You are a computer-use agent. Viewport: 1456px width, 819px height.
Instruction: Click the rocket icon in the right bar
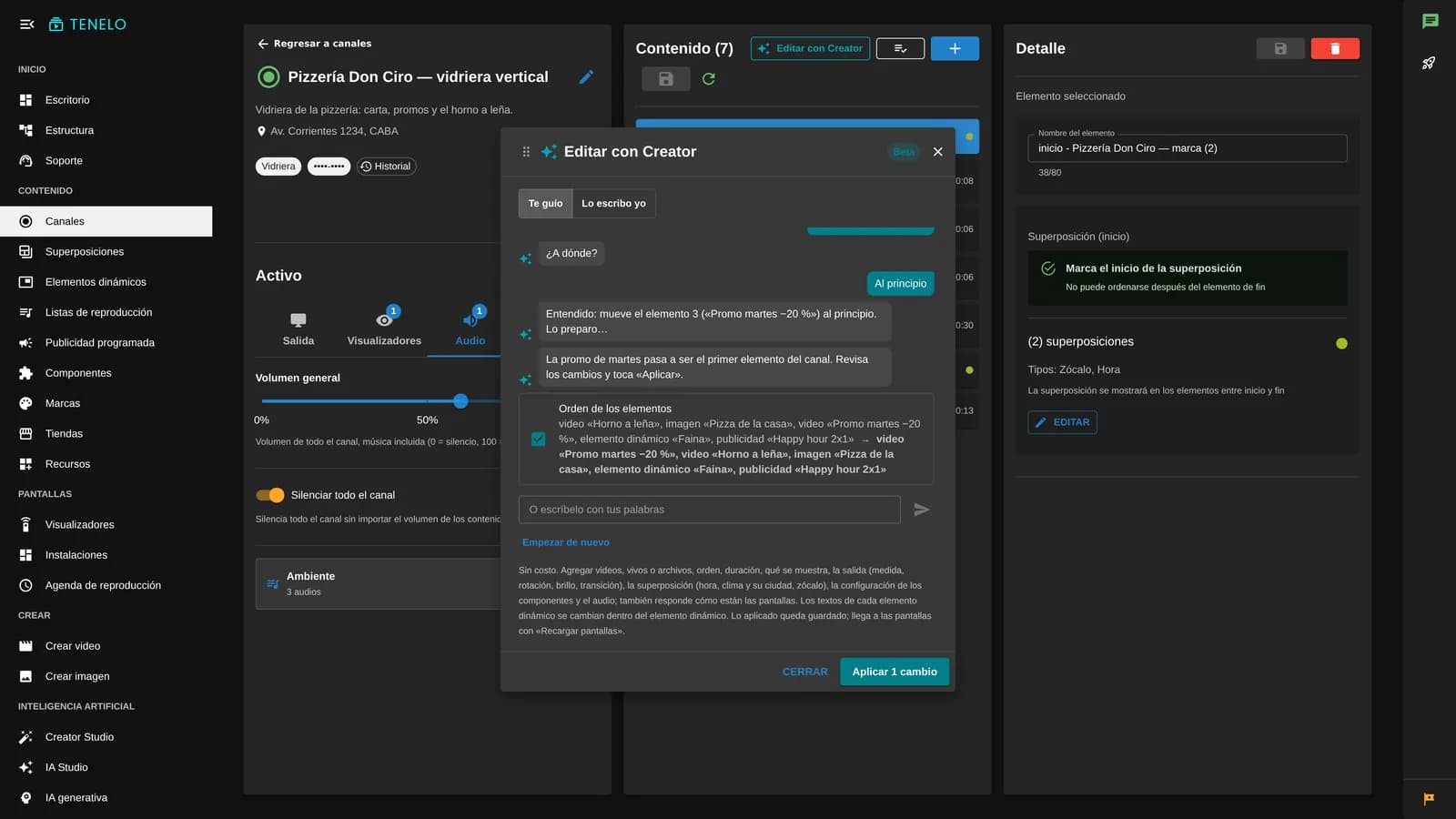[x=1429, y=63]
